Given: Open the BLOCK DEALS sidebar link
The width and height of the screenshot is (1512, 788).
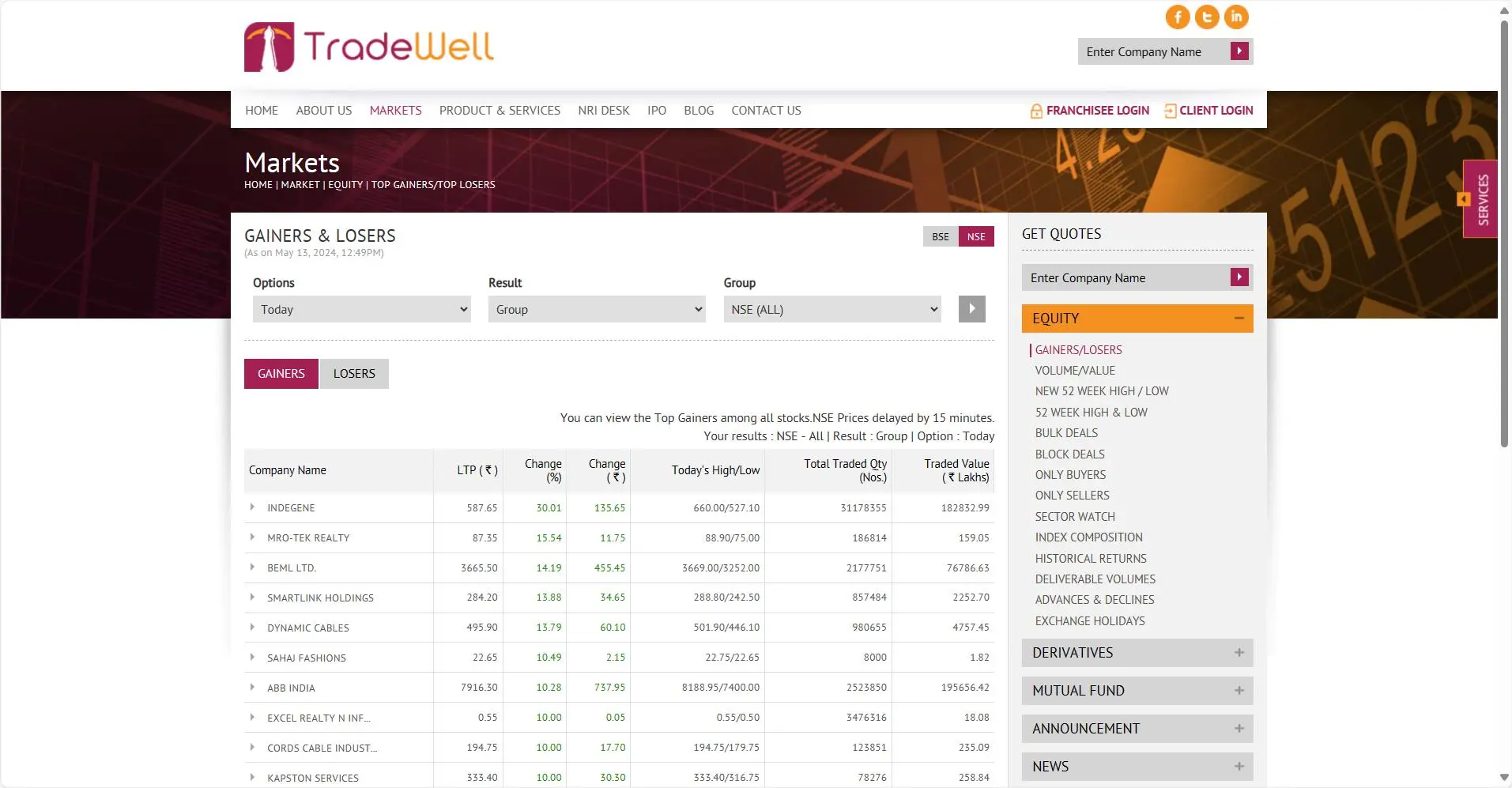Looking at the screenshot, I should (x=1070, y=454).
